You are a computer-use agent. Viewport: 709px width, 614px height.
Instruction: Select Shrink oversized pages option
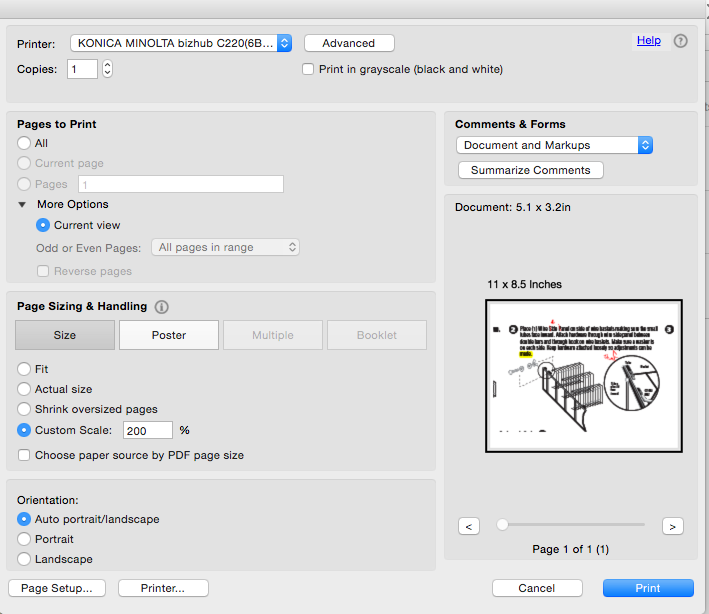point(24,409)
